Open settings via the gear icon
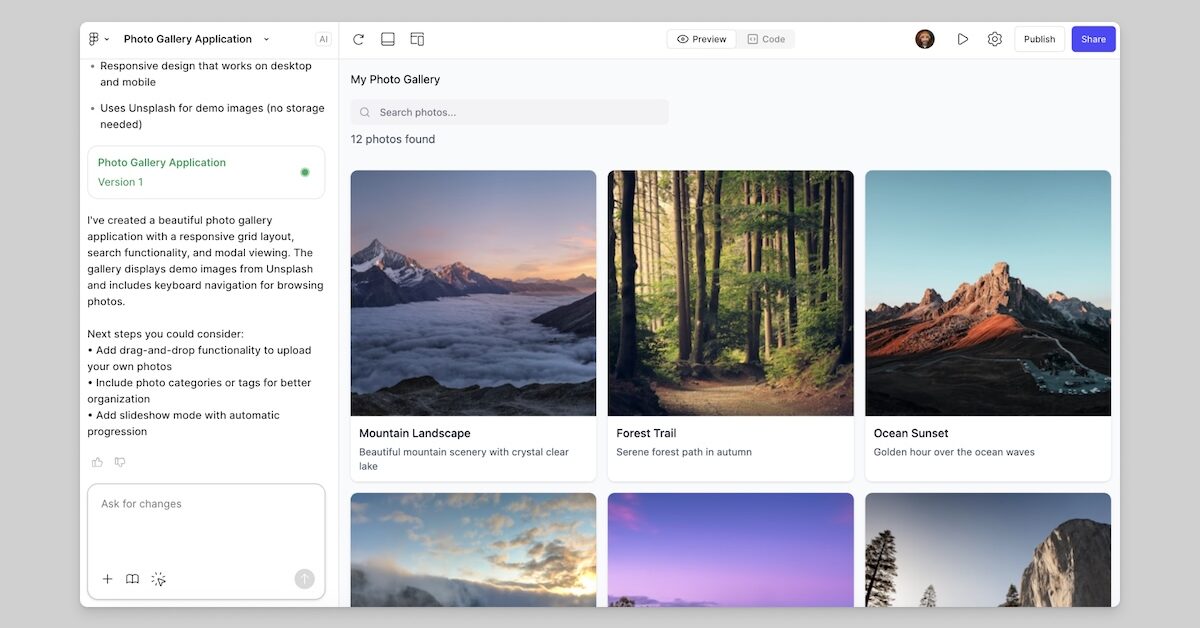This screenshot has width=1200, height=628. point(994,38)
